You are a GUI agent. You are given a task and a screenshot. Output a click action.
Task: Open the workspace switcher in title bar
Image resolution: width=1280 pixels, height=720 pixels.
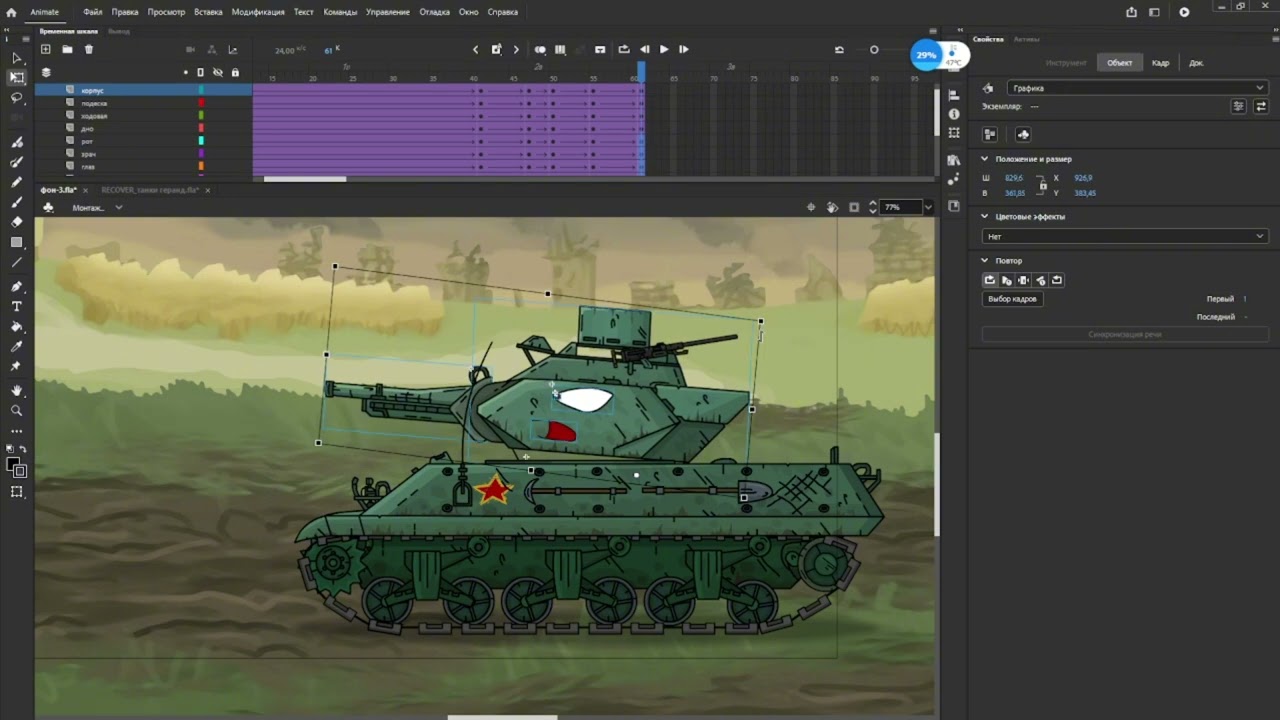[1154, 12]
